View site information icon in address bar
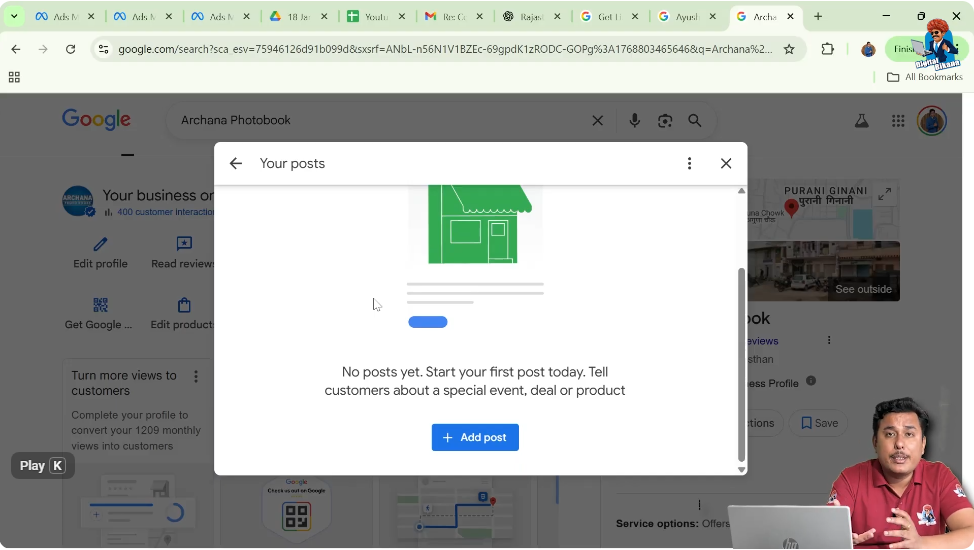The height and width of the screenshot is (550, 974). [x=104, y=49]
